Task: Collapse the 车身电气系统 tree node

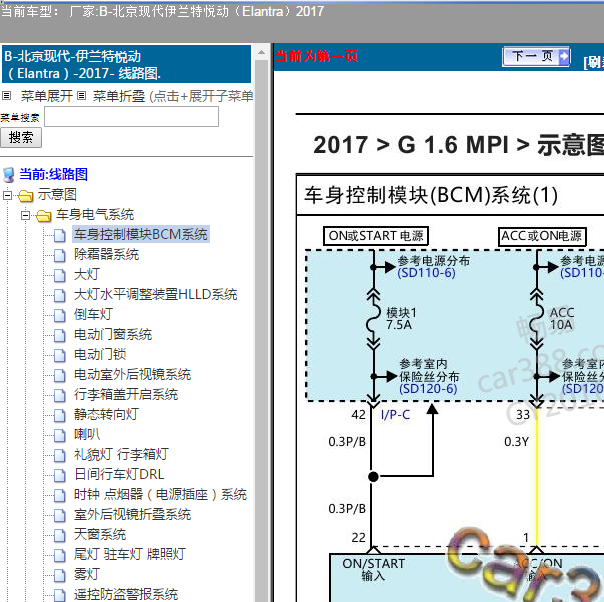Action: [x=25, y=215]
